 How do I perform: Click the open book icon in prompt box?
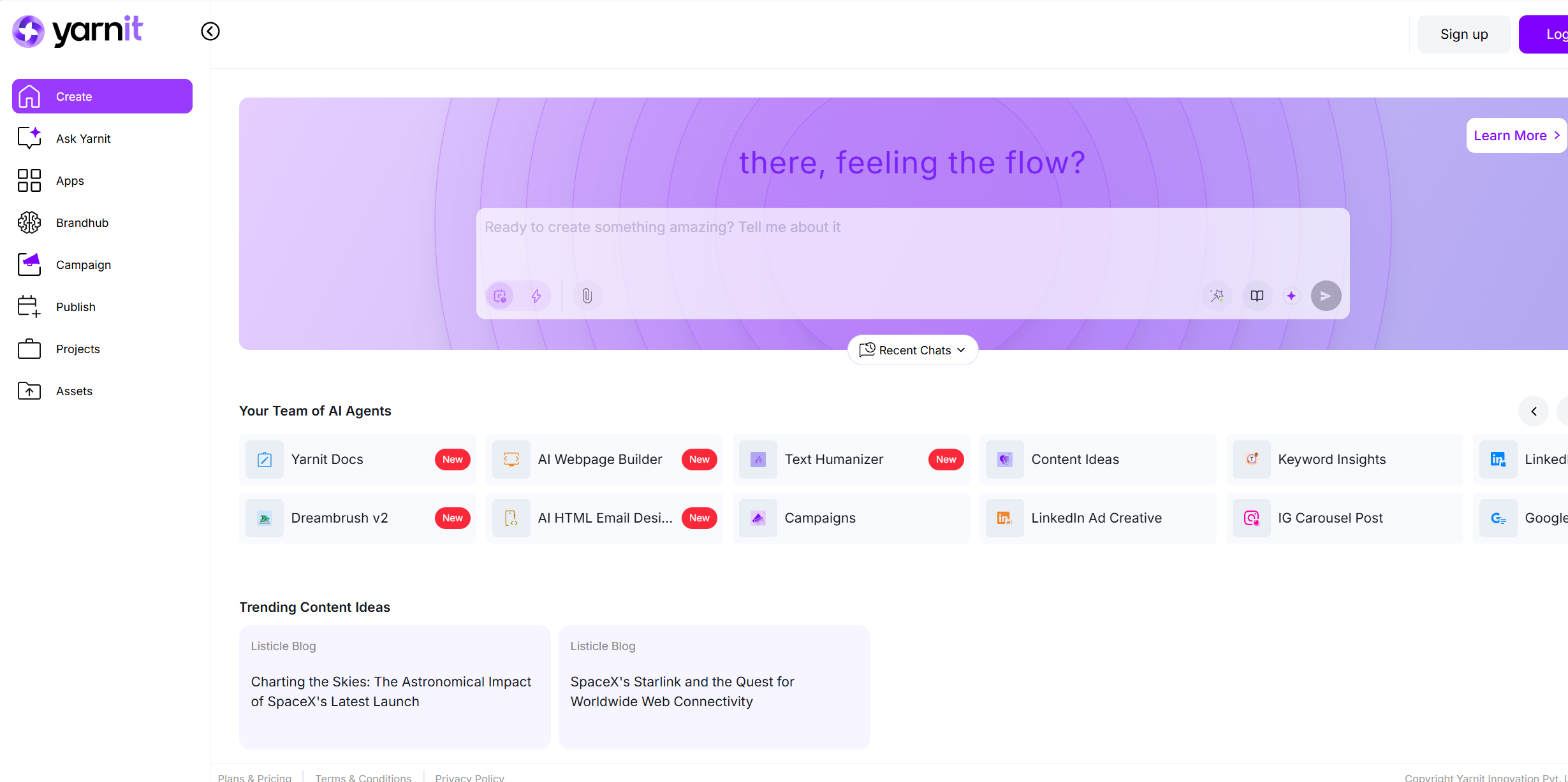click(1257, 296)
